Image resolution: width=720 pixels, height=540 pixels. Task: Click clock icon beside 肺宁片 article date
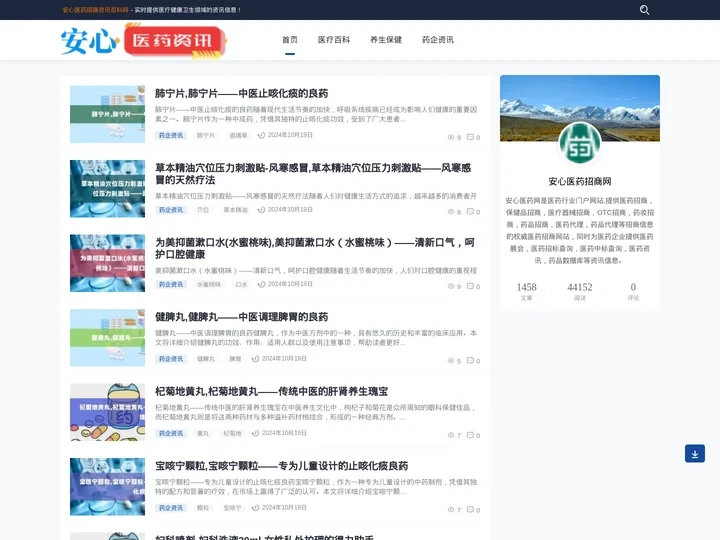261,135
